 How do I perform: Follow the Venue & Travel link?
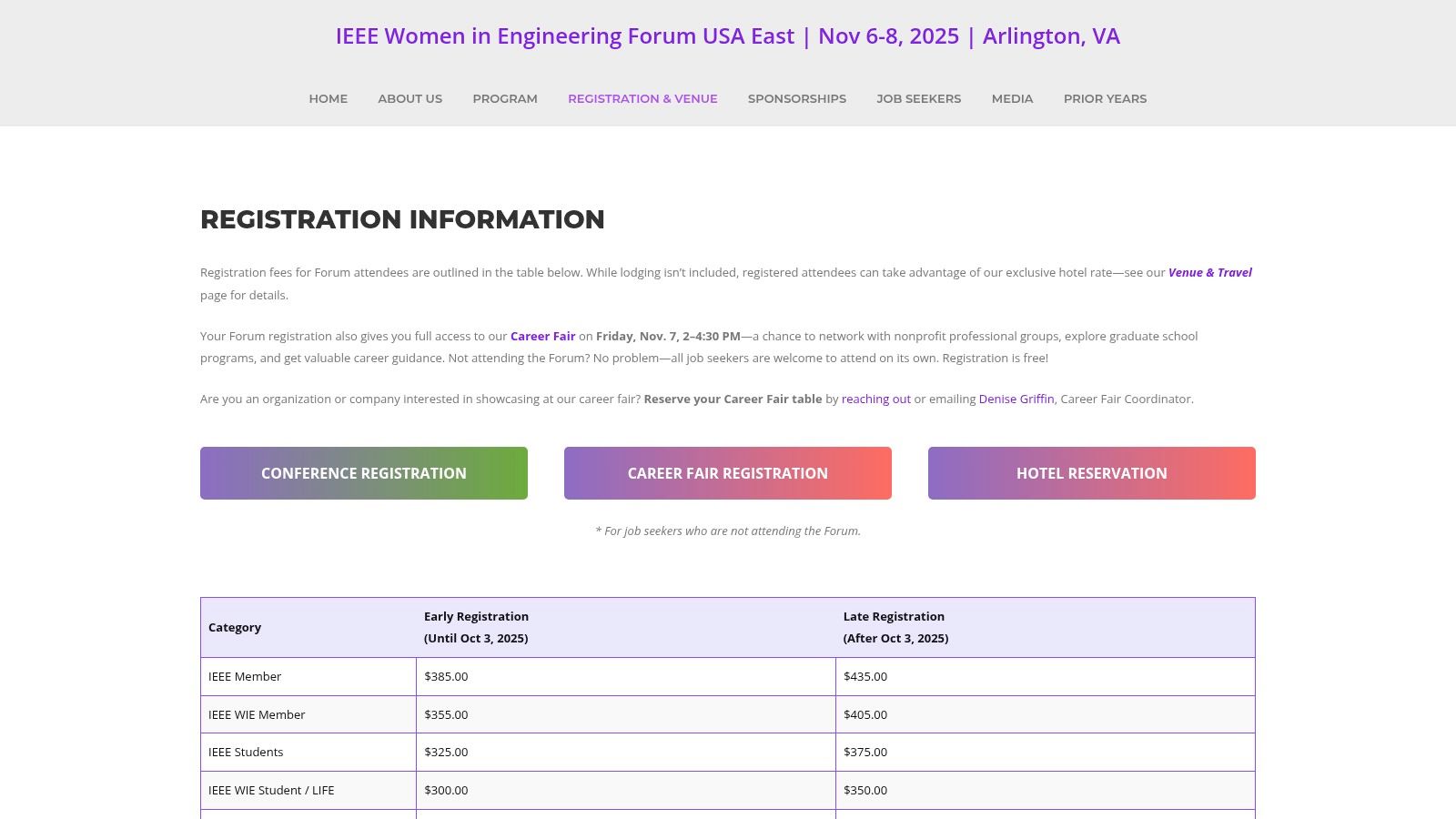1209,272
